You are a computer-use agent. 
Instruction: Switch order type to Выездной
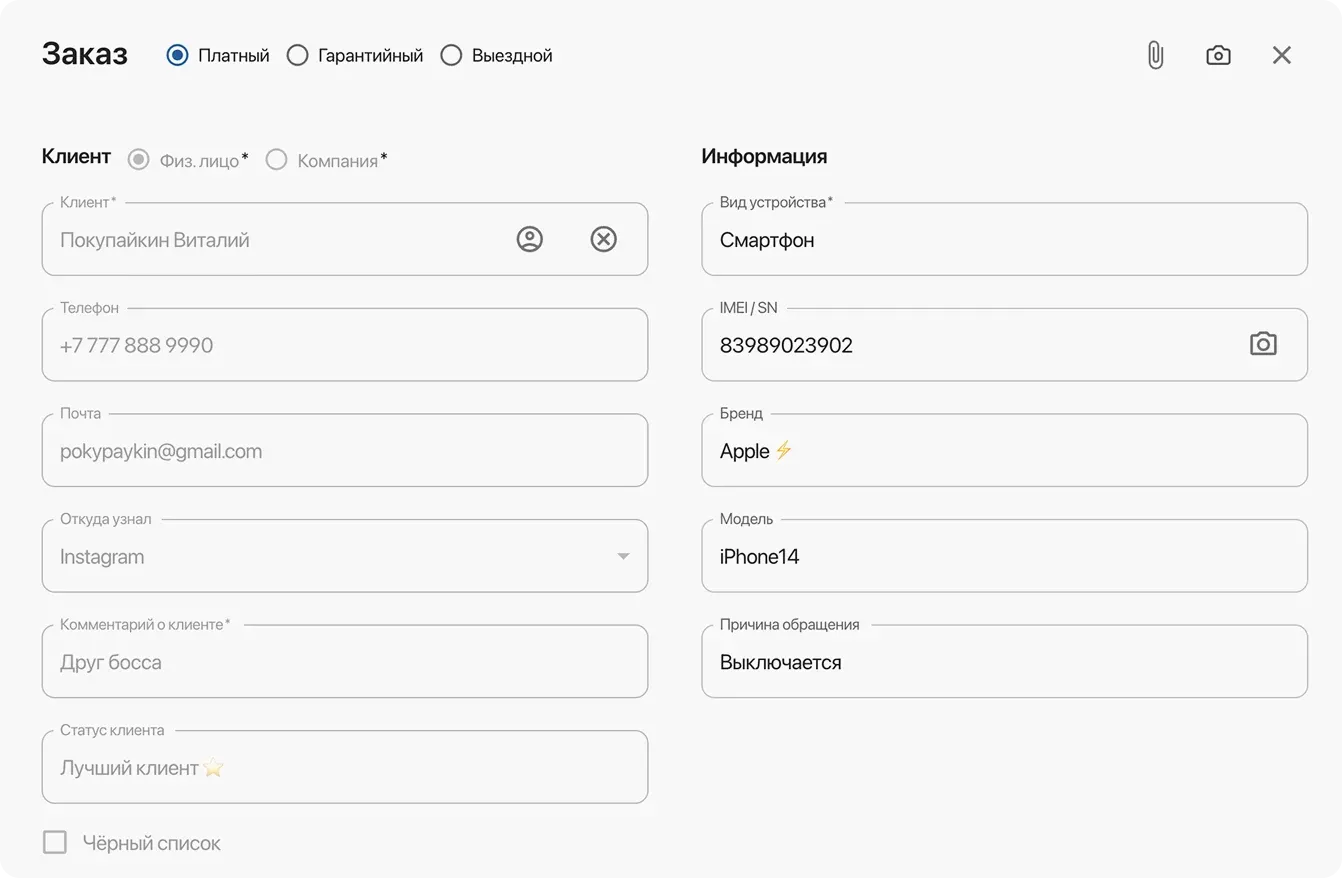[x=452, y=56]
